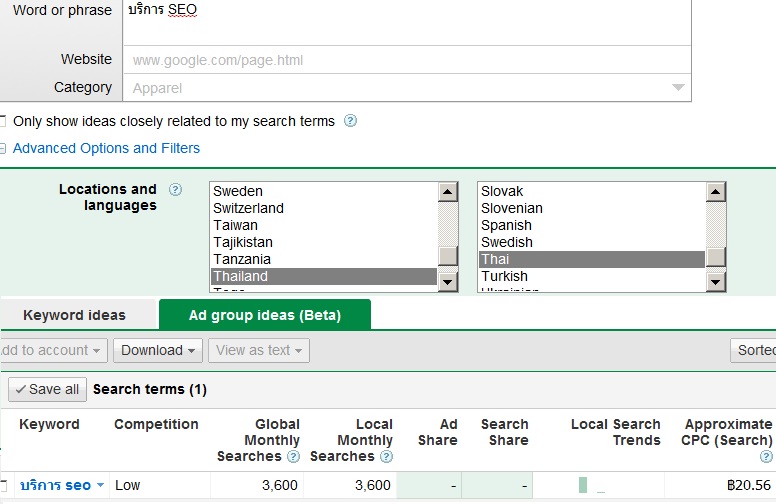Open the 'View as text' dropdown
Image resolution: width=776 pixels, height=504 pixels.
(259, 350)
